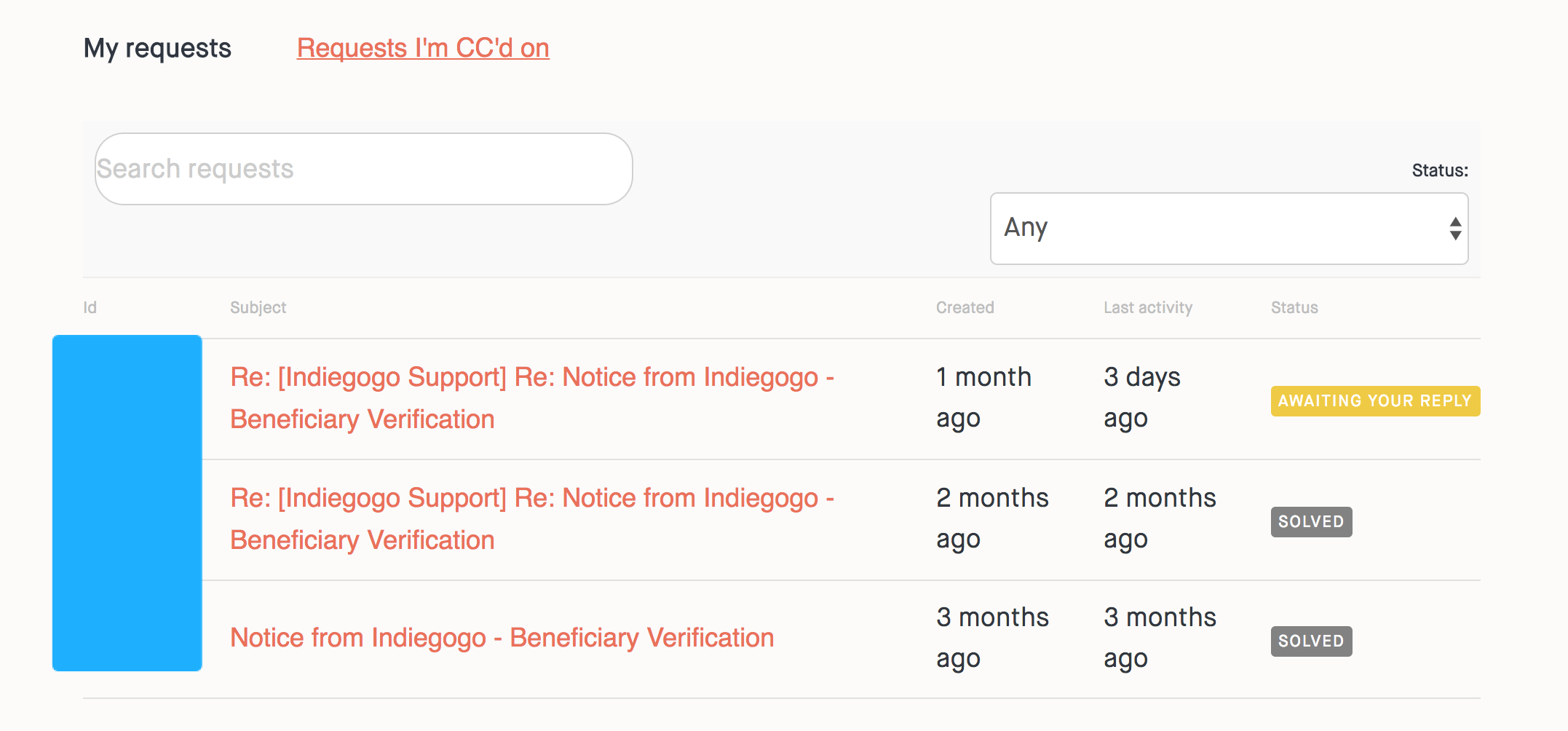Click the Id column header
The height and width of the screenshot is (731, 1568).
pos(90,307)
